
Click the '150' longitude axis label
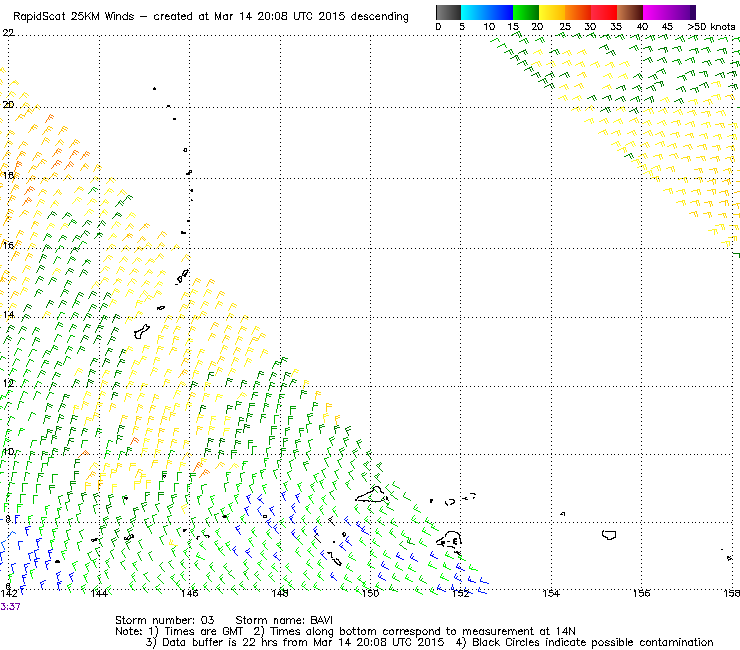point(370,593)
